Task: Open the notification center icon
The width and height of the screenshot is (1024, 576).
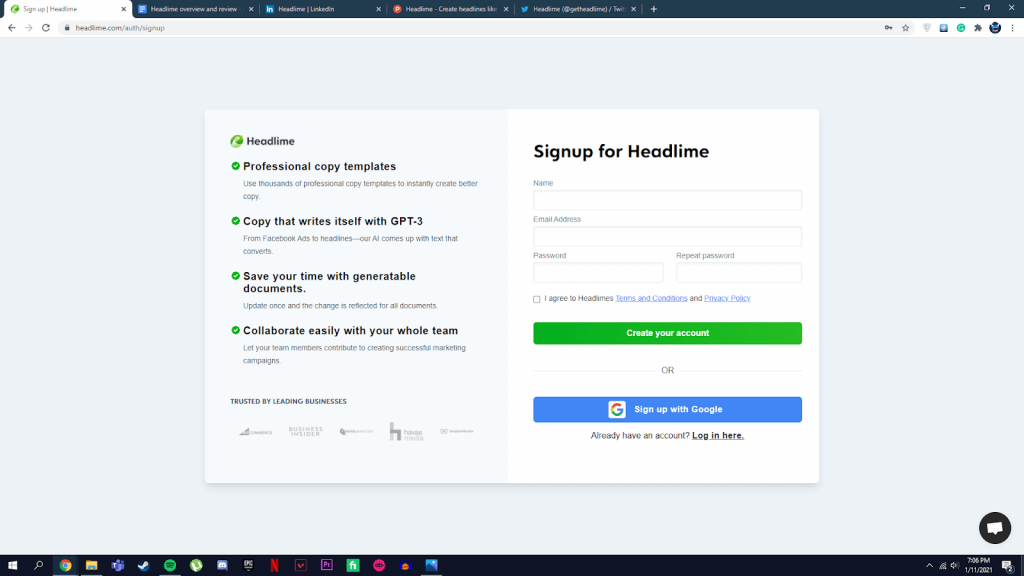Action: tap(1008, 566)
